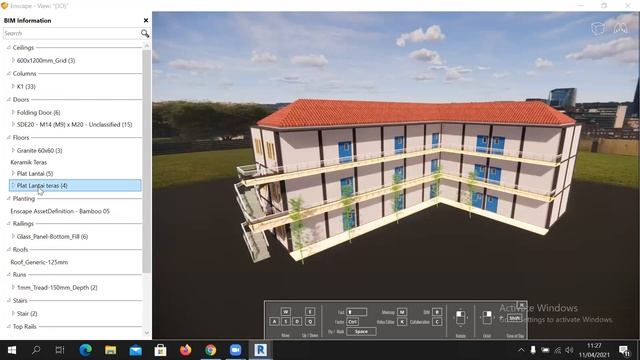
Task: Expand the Granite 60x60 (3) item
Action: coord(13,151)
